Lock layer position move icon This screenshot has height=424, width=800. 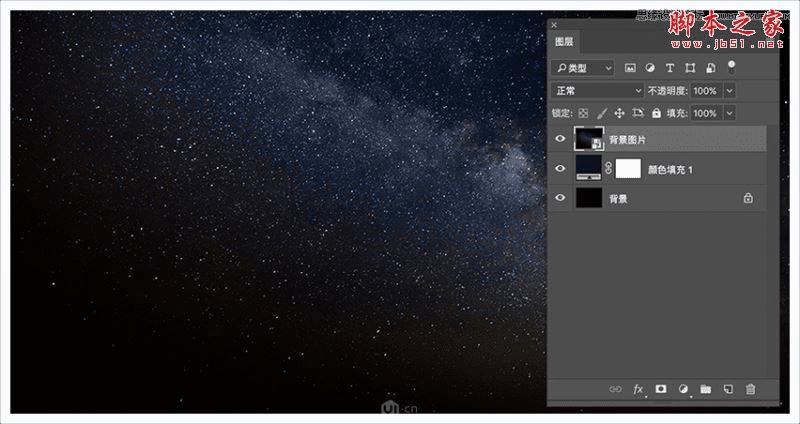coord(619,113)
